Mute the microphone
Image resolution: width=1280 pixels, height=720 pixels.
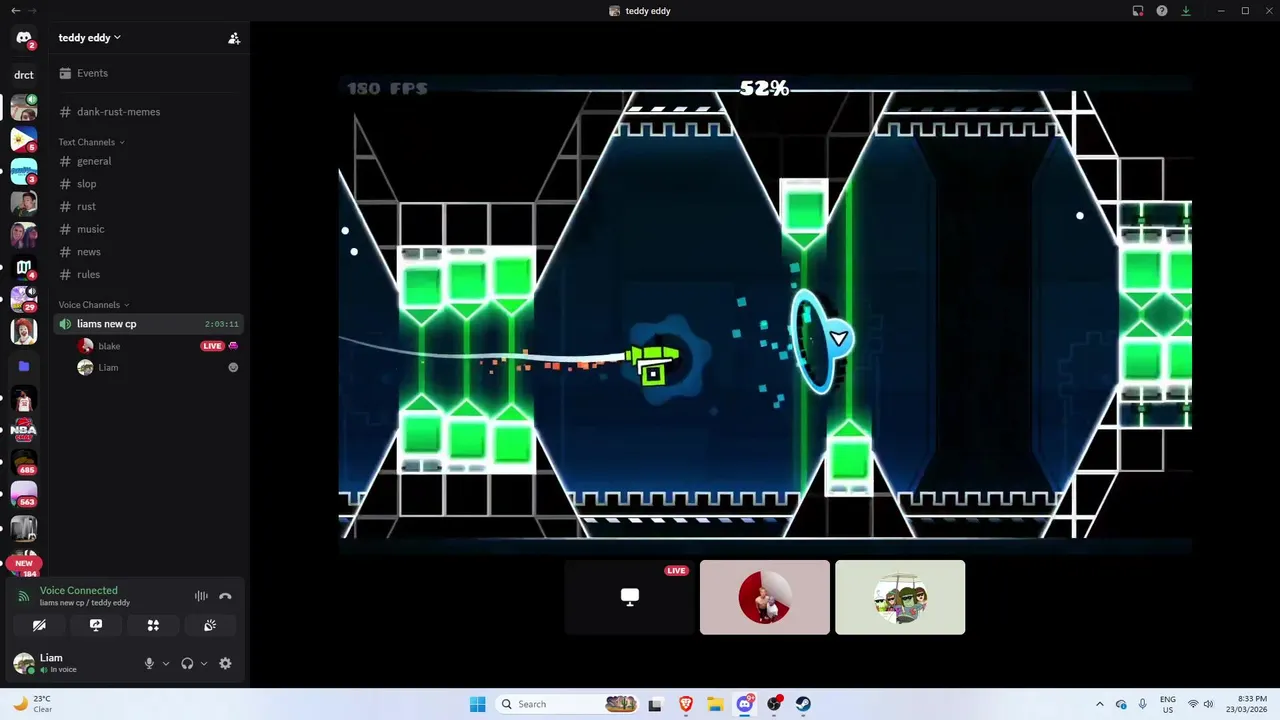pos(149,664)
